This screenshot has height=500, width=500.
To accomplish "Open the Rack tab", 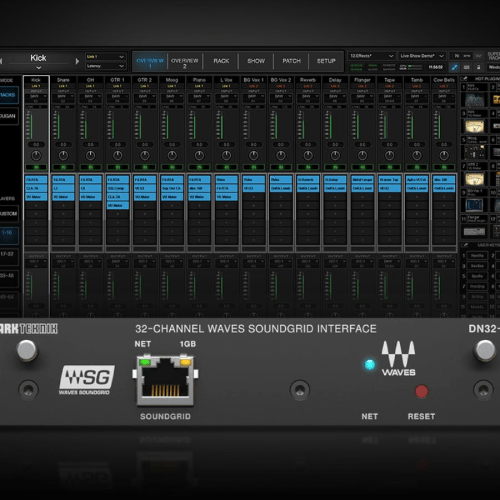I will pyautogui.click(x=221, y=61).
